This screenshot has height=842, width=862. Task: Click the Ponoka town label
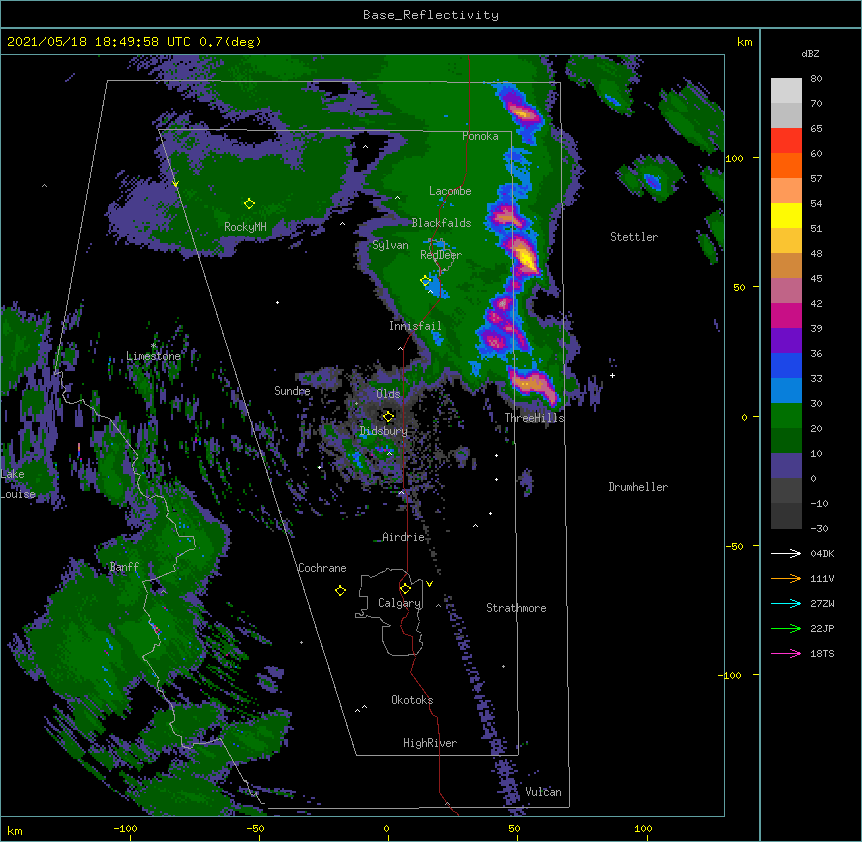click(480, 136)
